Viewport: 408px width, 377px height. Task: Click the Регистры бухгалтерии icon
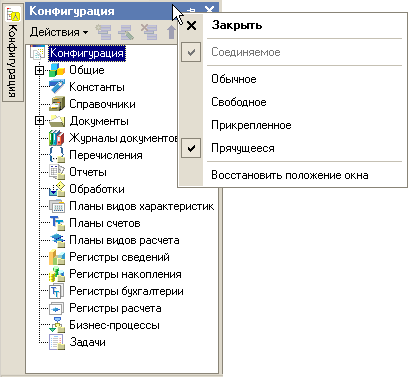coord(57,291)
